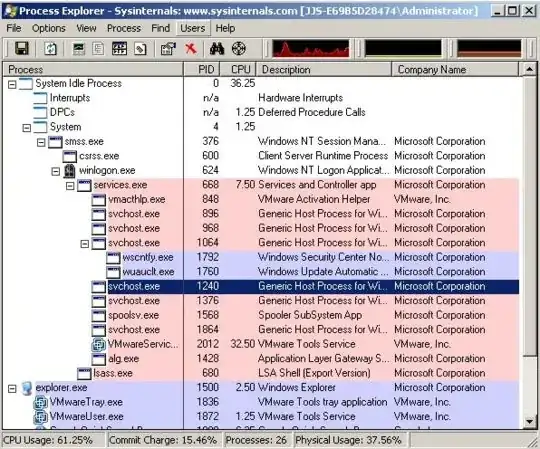Open the Find menu
540x449 pixels.
160,28
